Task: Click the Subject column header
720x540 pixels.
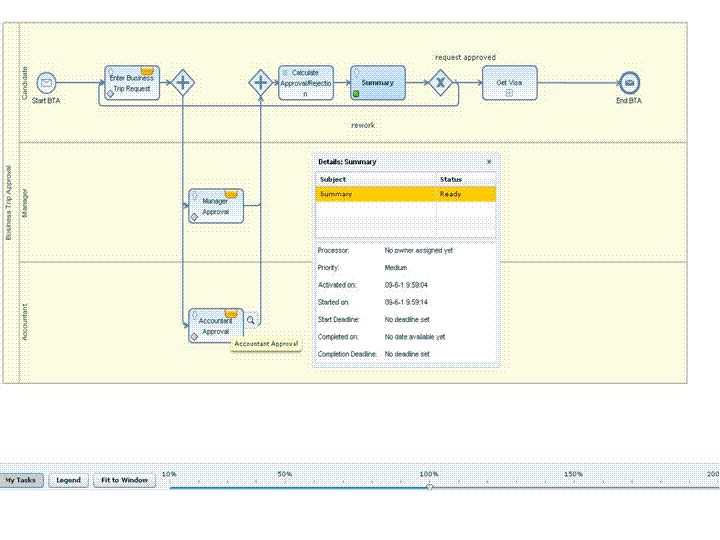Action: (x=375, y=179)
